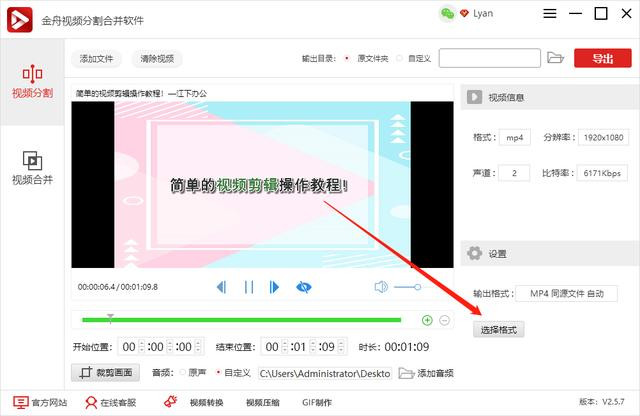Viewport: 640px width, 416px height.
Task: Open the 视频压缩 tool
Action: tap(263, 403)
